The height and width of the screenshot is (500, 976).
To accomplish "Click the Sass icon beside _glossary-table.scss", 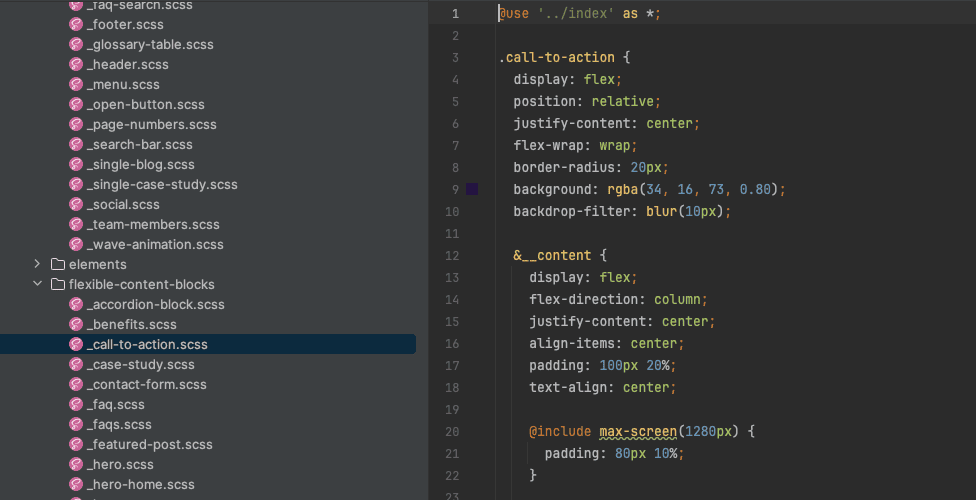I will pos(76,45).
